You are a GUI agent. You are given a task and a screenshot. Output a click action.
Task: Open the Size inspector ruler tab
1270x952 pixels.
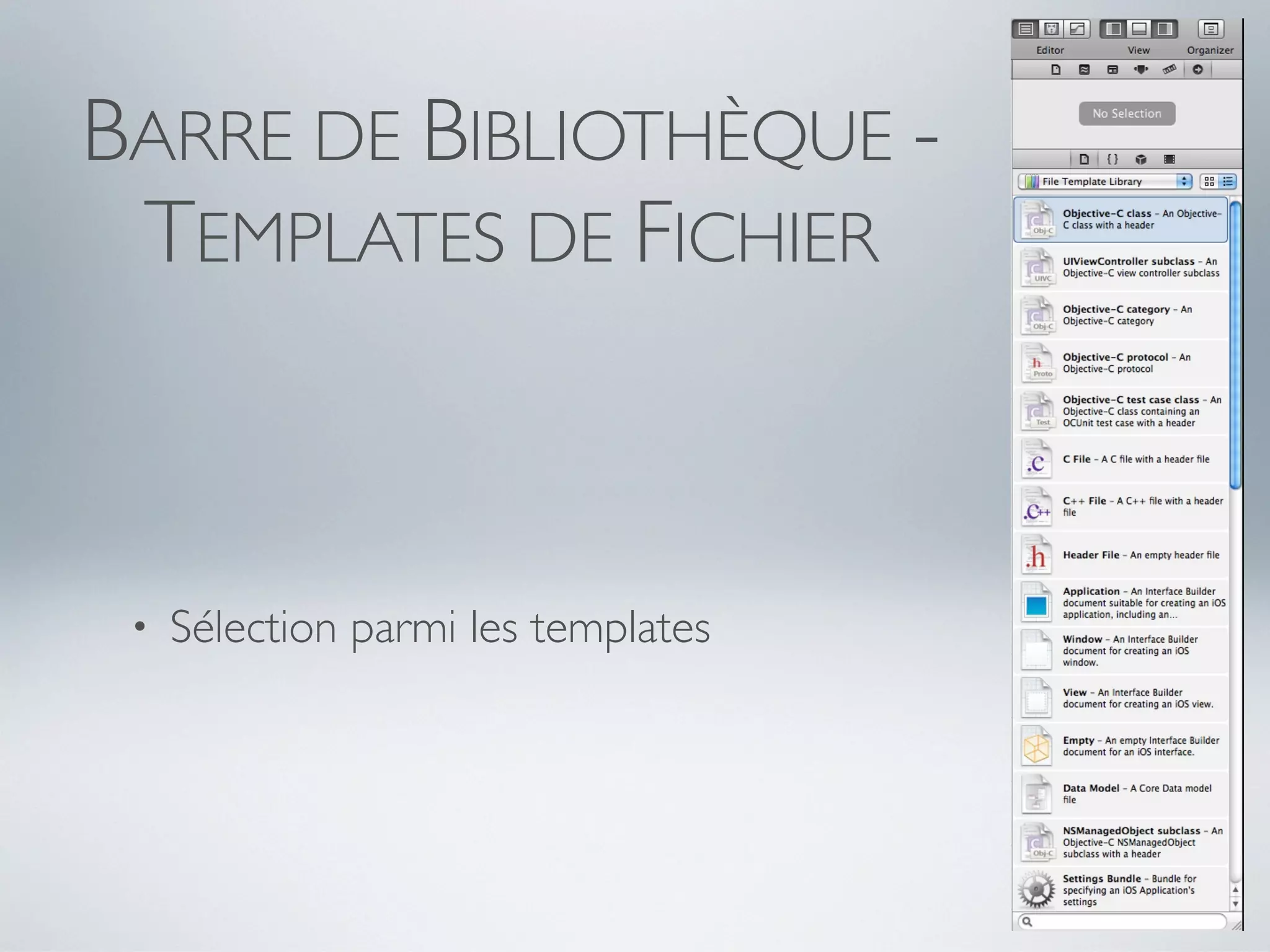[1170, 69]
